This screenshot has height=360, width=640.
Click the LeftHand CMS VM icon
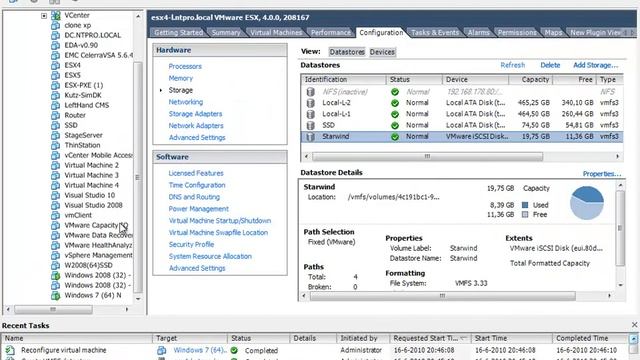56,105
